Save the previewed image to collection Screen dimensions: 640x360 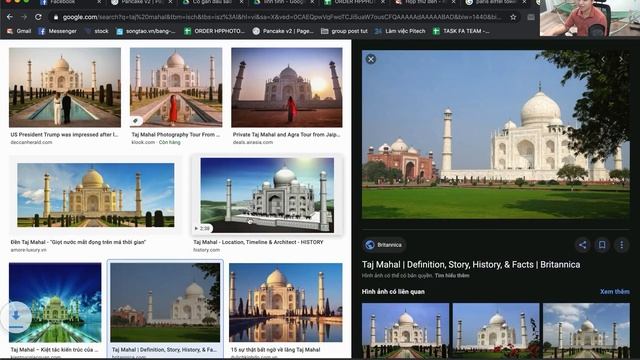(602, 245)
